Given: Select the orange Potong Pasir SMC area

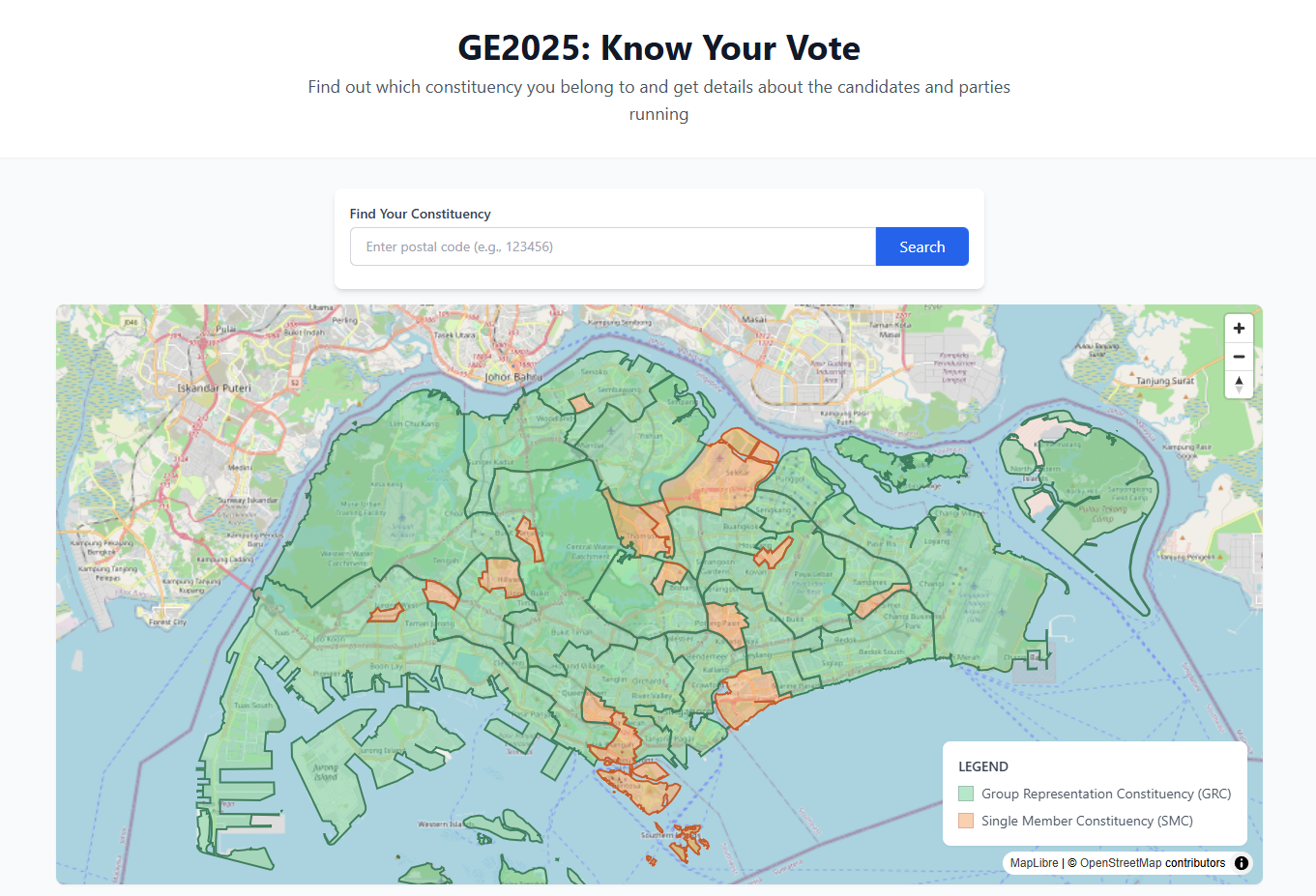Looking at the screenshot, I should point(723,621).
